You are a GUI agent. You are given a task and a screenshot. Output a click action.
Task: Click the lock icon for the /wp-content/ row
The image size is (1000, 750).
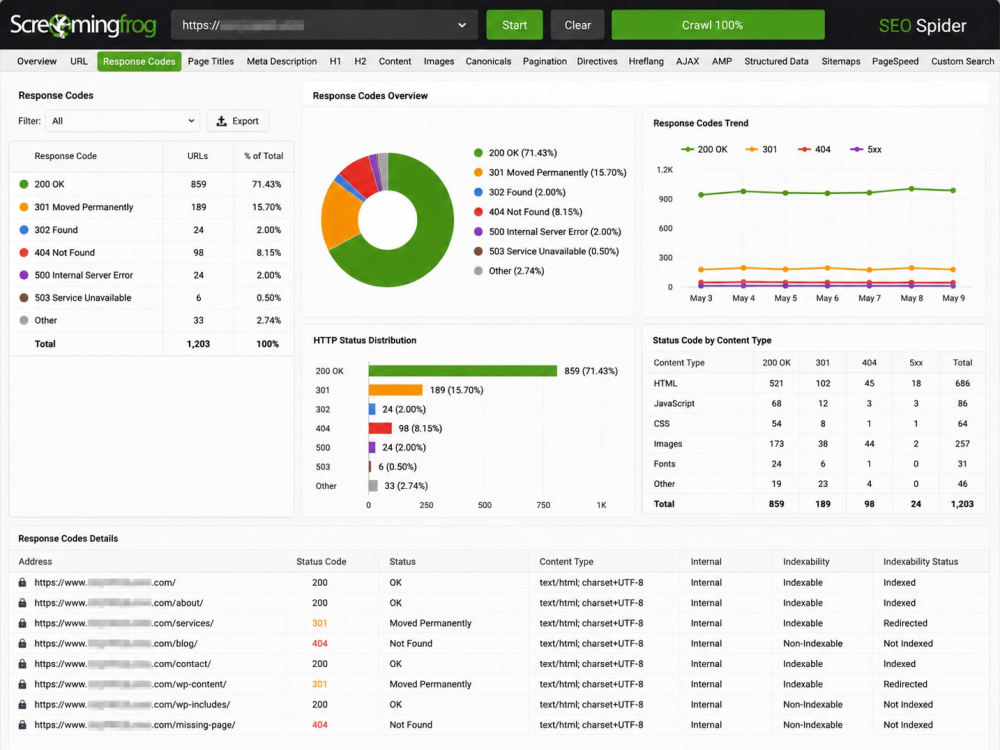tap(22, 684)
